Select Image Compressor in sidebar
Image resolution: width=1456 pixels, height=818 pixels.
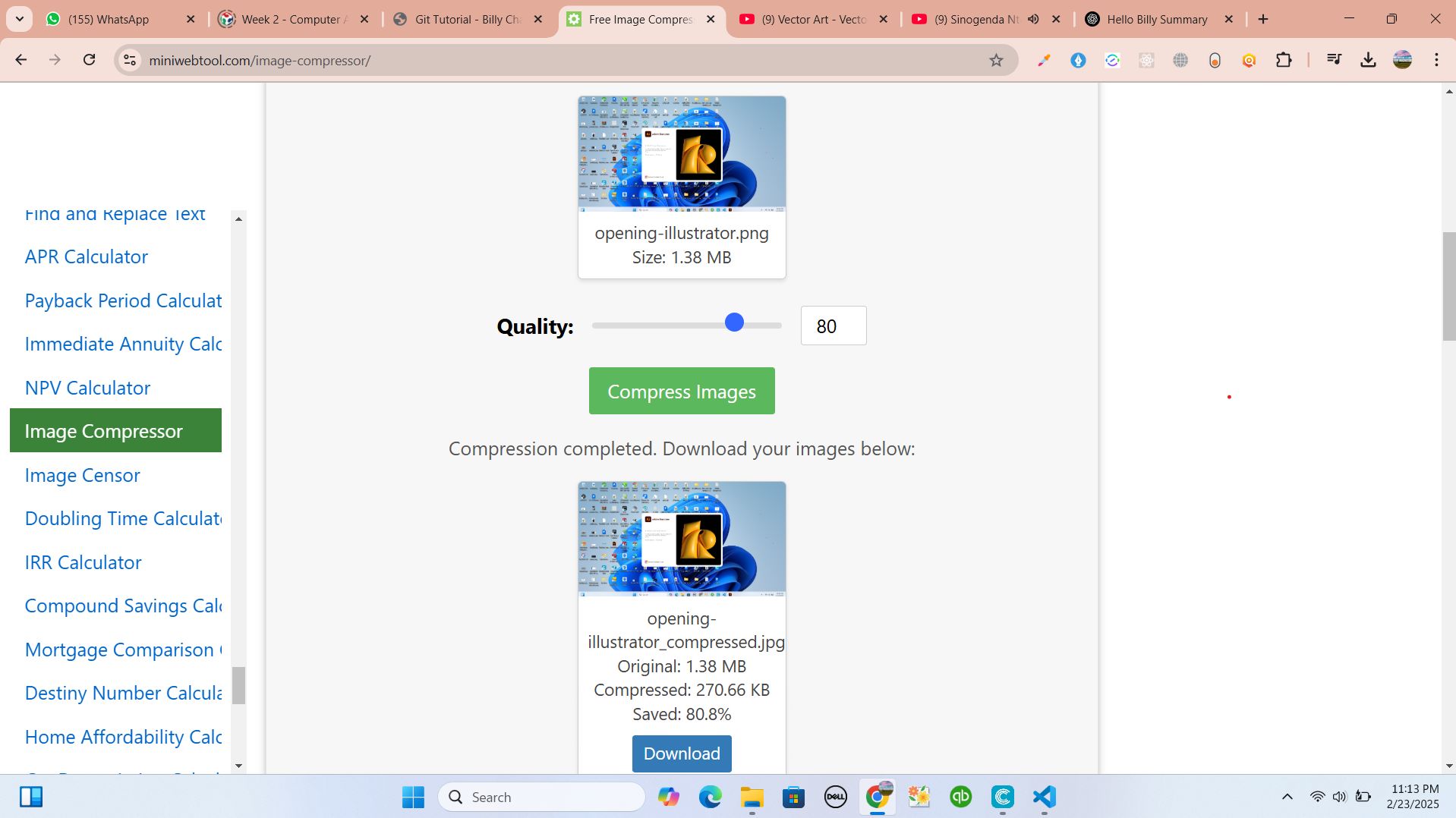(115, 430)
